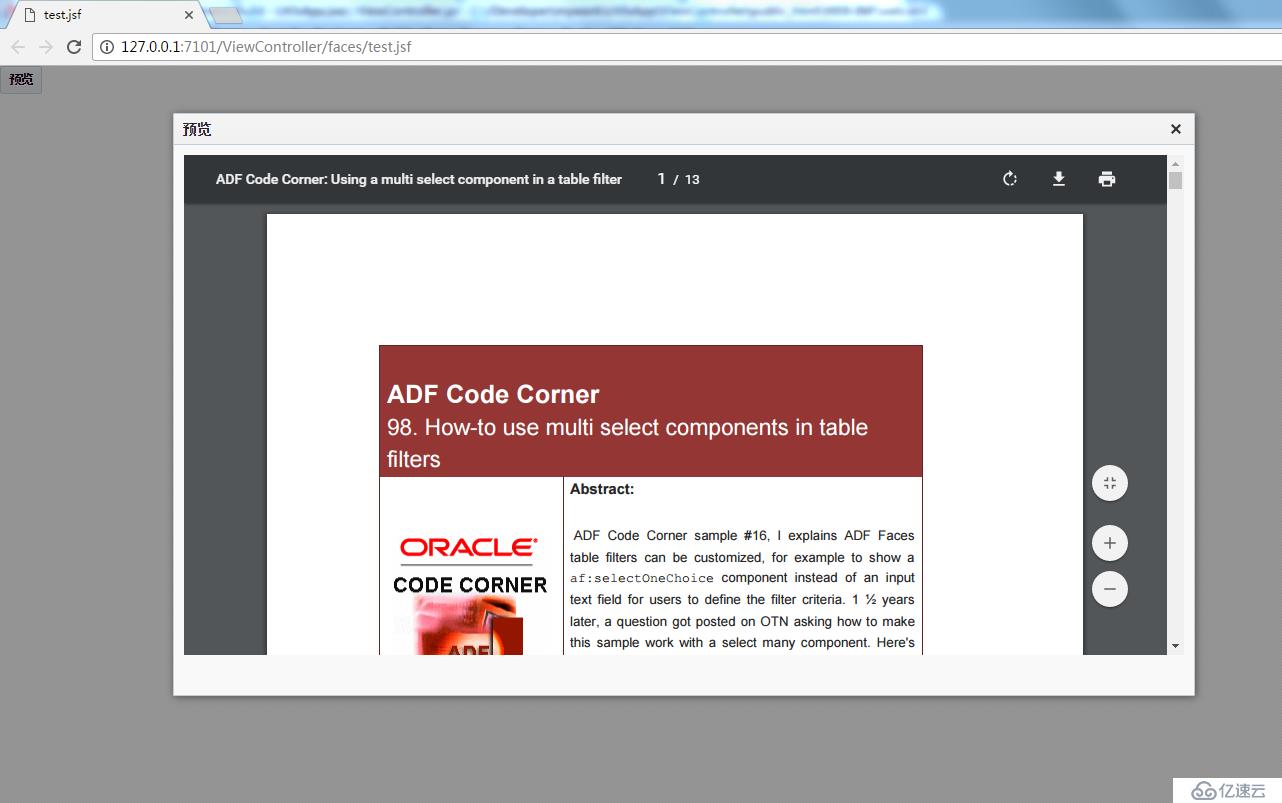Go back in the browser
Screen dimensions: 1282x803
coord(18,47)
